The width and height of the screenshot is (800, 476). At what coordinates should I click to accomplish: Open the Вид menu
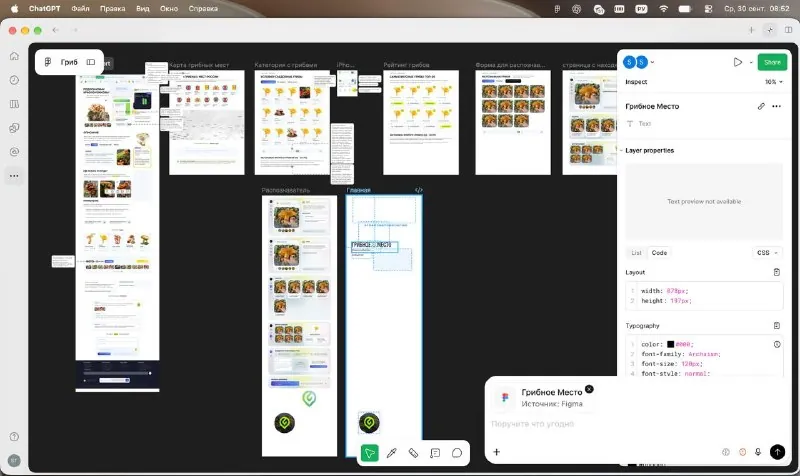click(142, 9)
